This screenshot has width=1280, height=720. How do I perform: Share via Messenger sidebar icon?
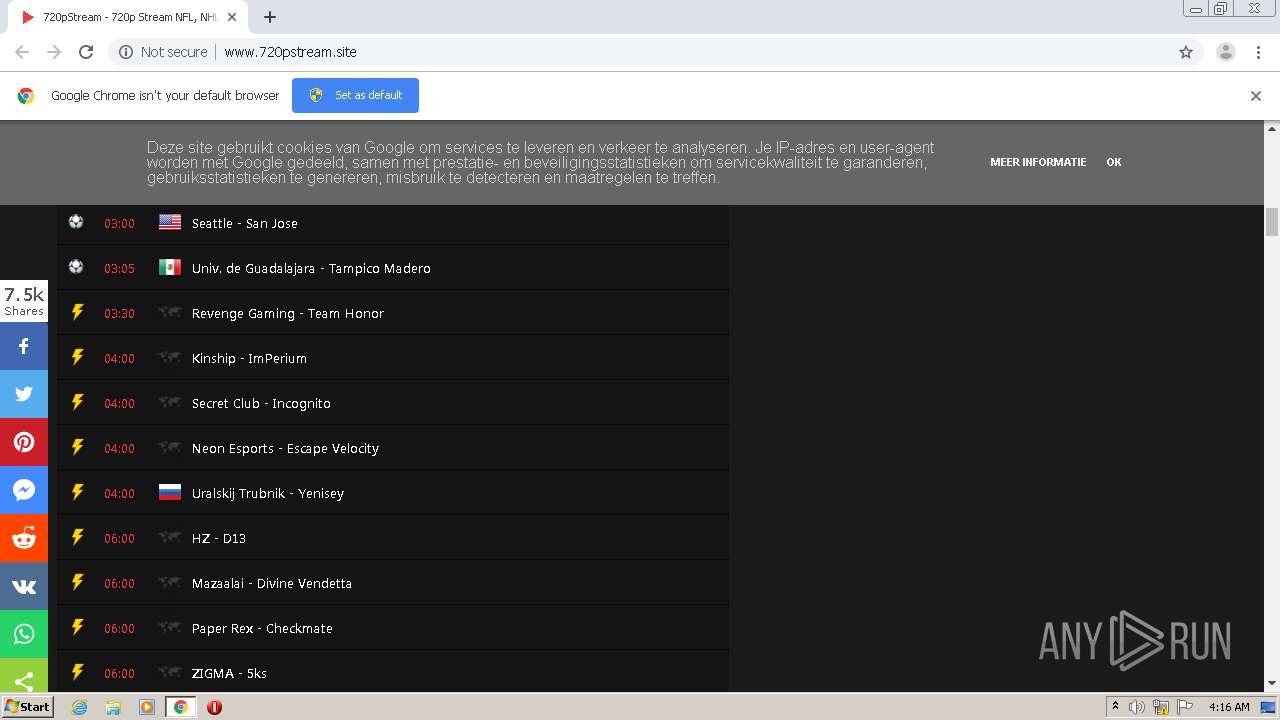[24, 490]
